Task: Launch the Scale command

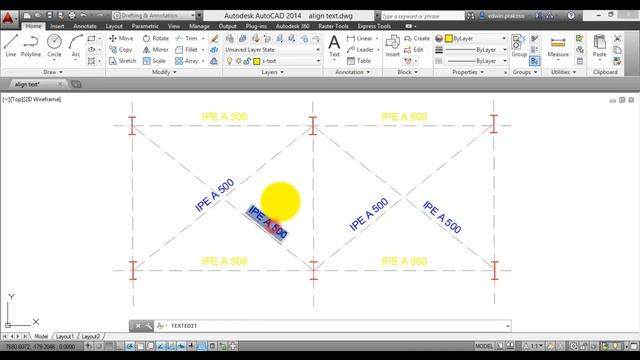Action: tap(154, 61)
